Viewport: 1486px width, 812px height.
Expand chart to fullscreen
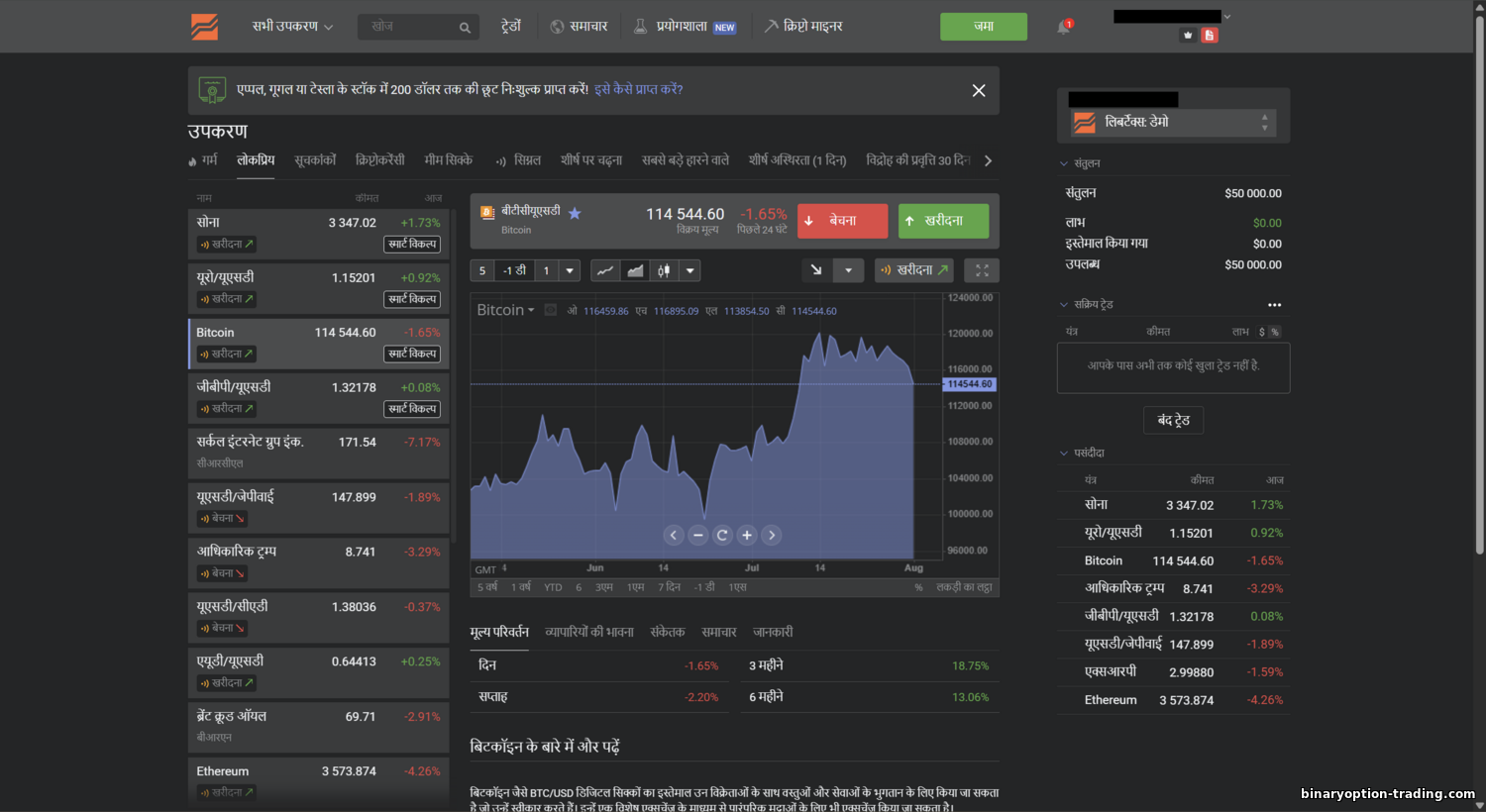(981, 270)
